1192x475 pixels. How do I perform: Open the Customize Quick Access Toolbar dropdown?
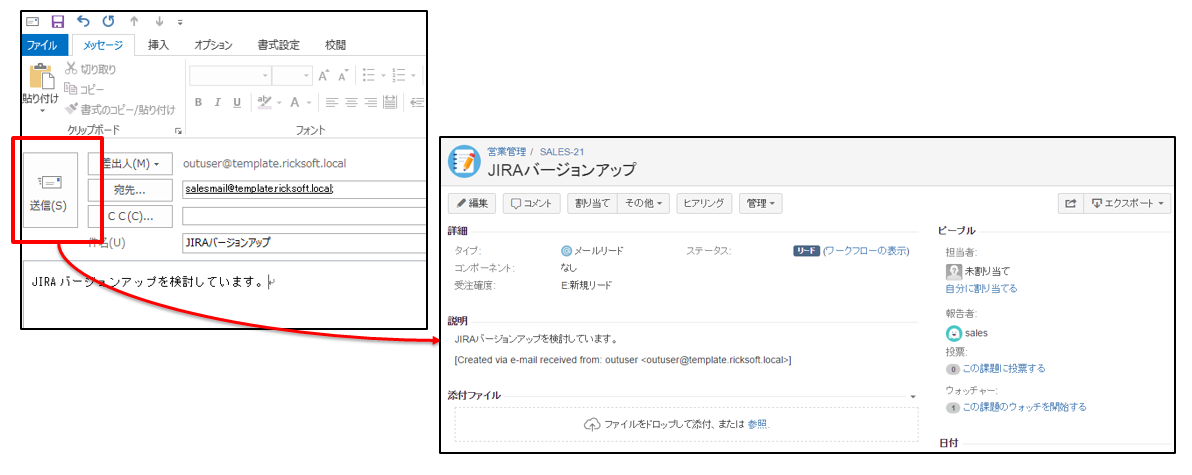(180, 22)
